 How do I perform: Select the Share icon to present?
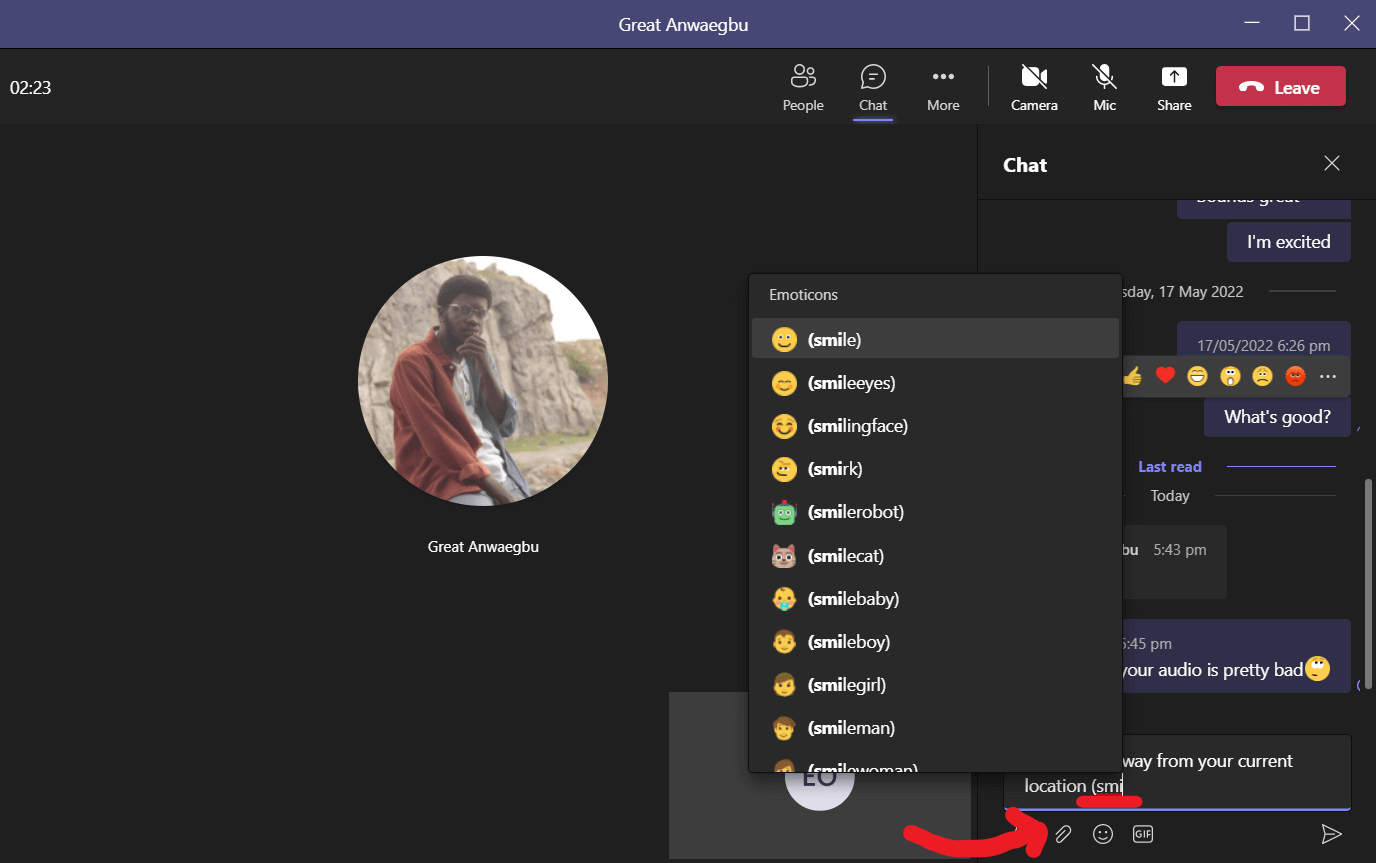pyautogui.click(x=1173, y=87)
